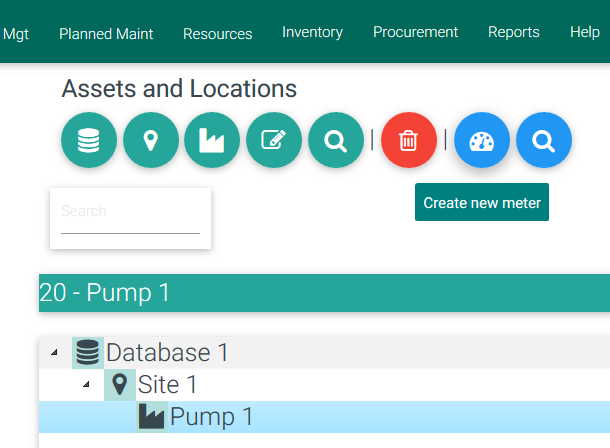Open the Procurement menu
610x448 pixels.
(415, 32)
